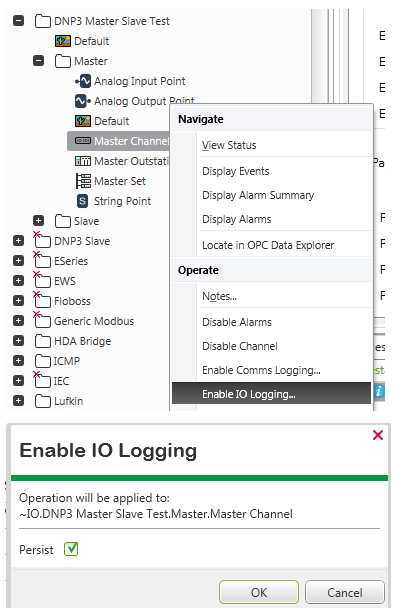Select Display Alarms menu entry
The width and height of the screenshot is (393, 608).
pos(271,219)
